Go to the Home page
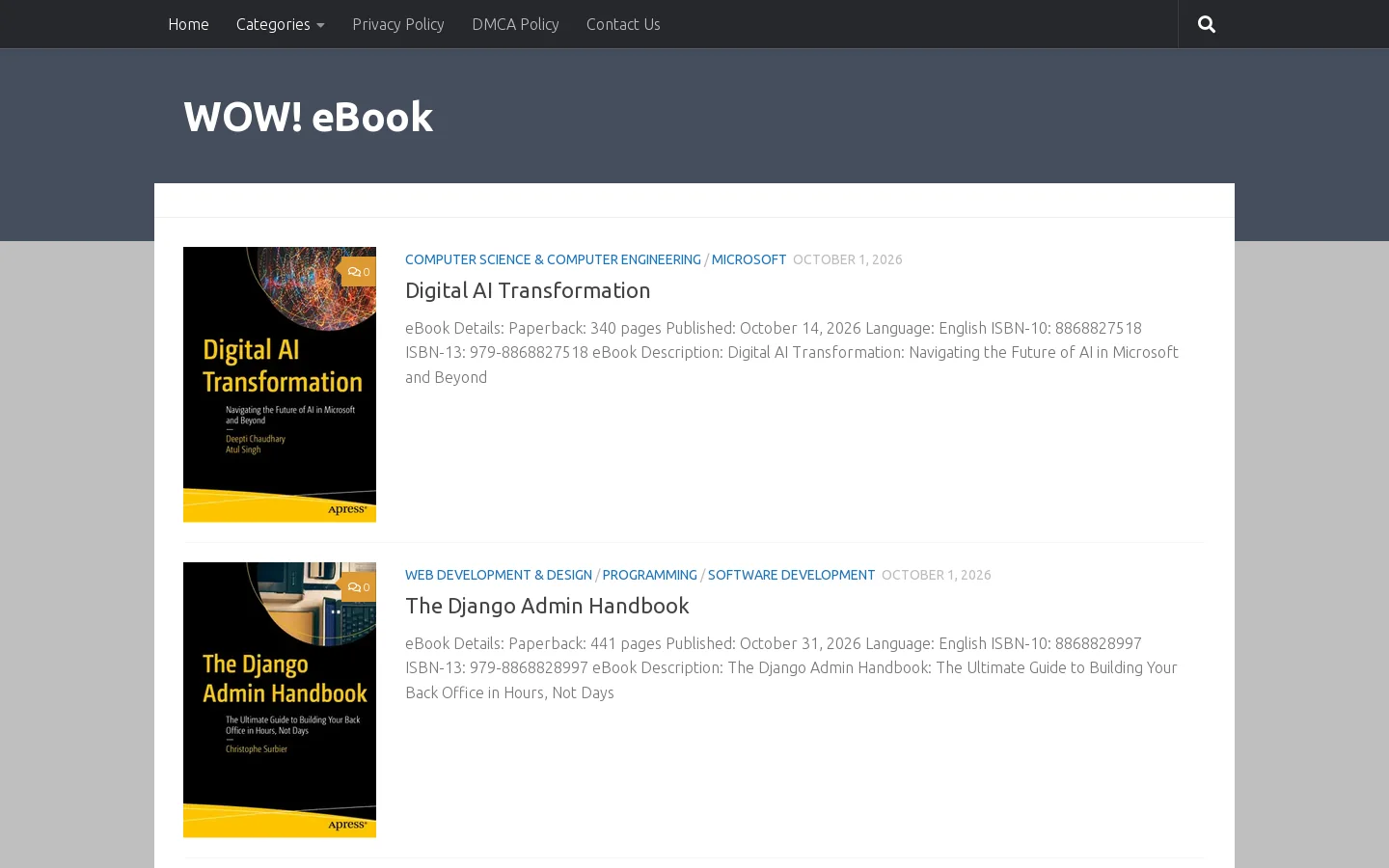This screenshot has width=1389, height=868. [188, 24]
